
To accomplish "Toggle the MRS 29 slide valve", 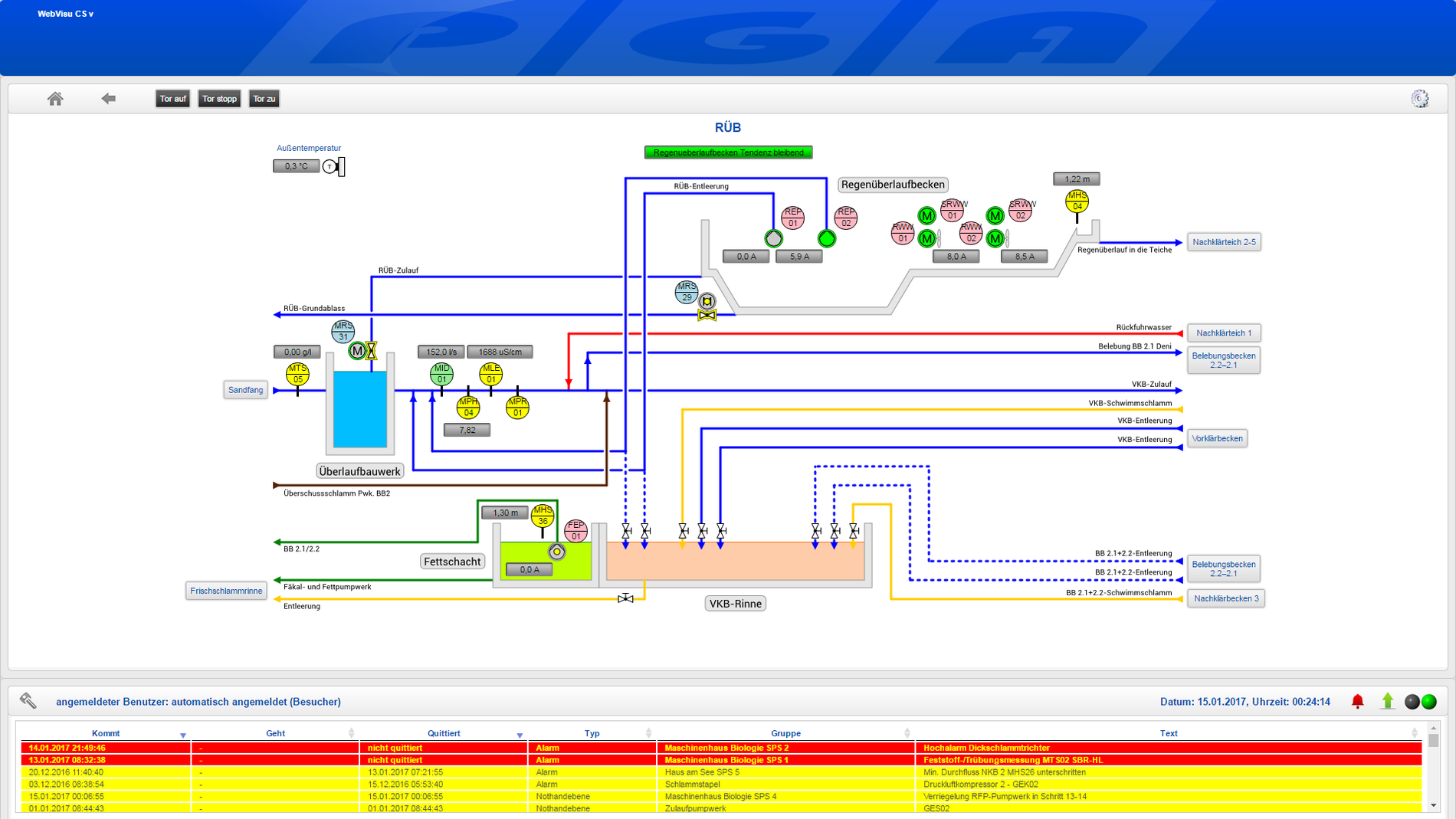I will 707,315.
